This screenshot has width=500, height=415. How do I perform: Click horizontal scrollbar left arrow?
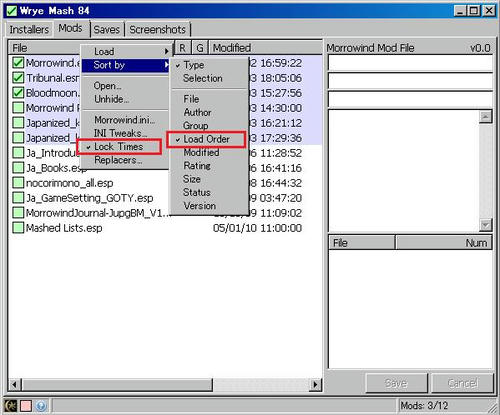point(14,384)
